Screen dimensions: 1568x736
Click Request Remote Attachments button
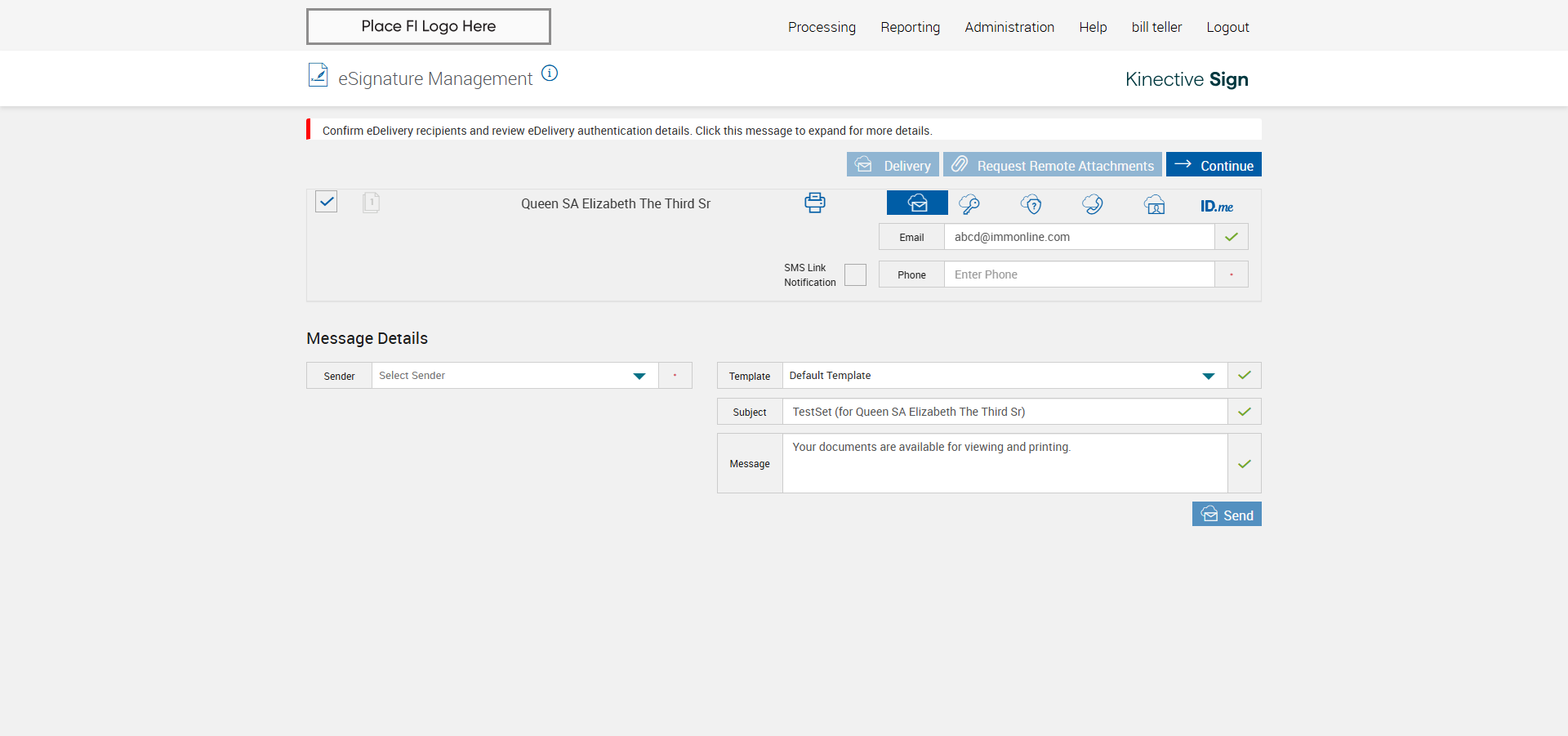pyautogui.click(x=1052, y=165)
